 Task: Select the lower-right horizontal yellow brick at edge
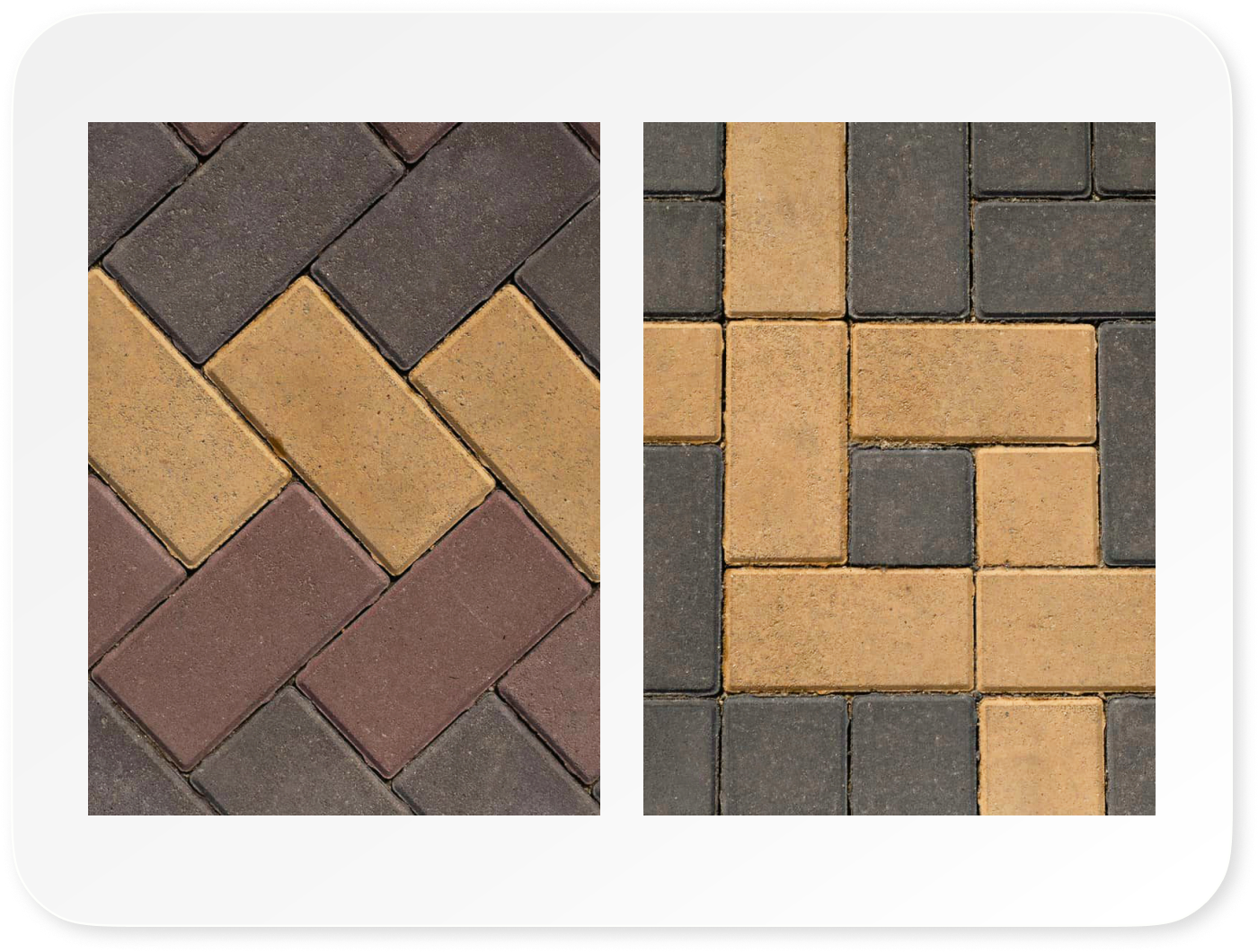(1065, 630)
